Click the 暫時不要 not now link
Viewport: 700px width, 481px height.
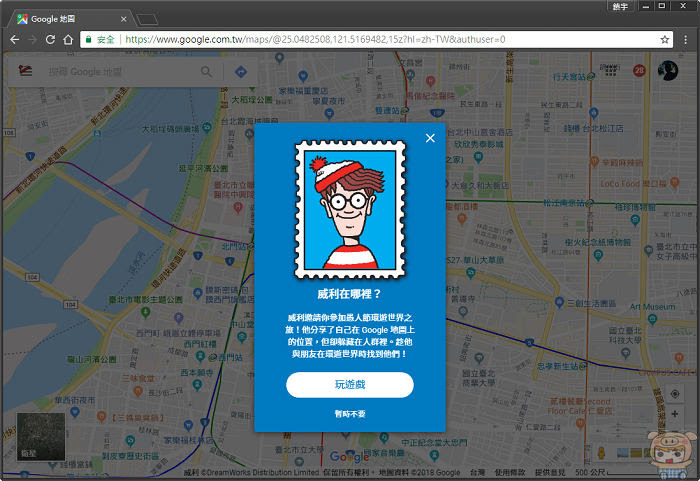[x=350, y=414]
